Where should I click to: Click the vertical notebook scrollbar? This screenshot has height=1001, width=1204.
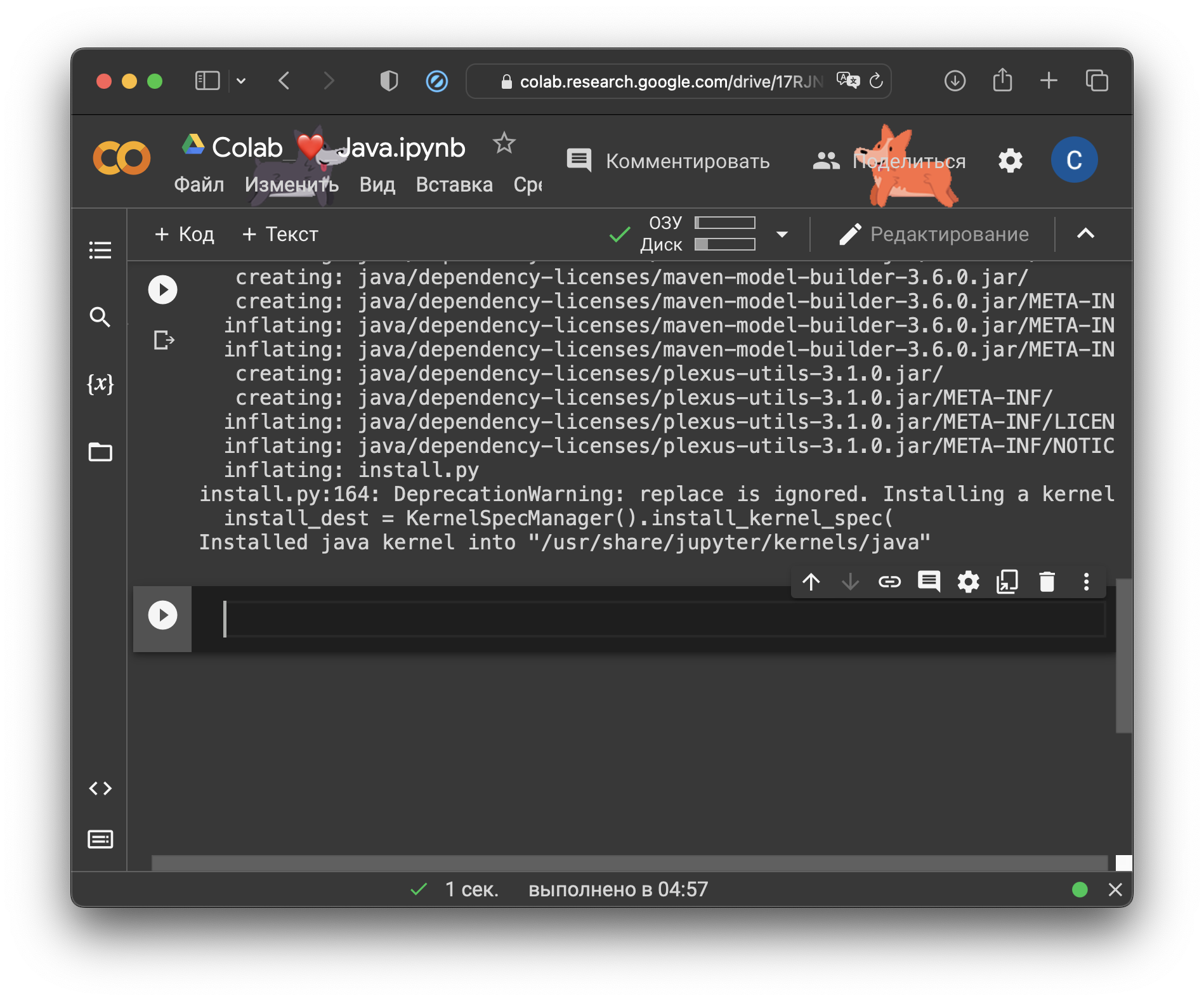coord(1124,655)
